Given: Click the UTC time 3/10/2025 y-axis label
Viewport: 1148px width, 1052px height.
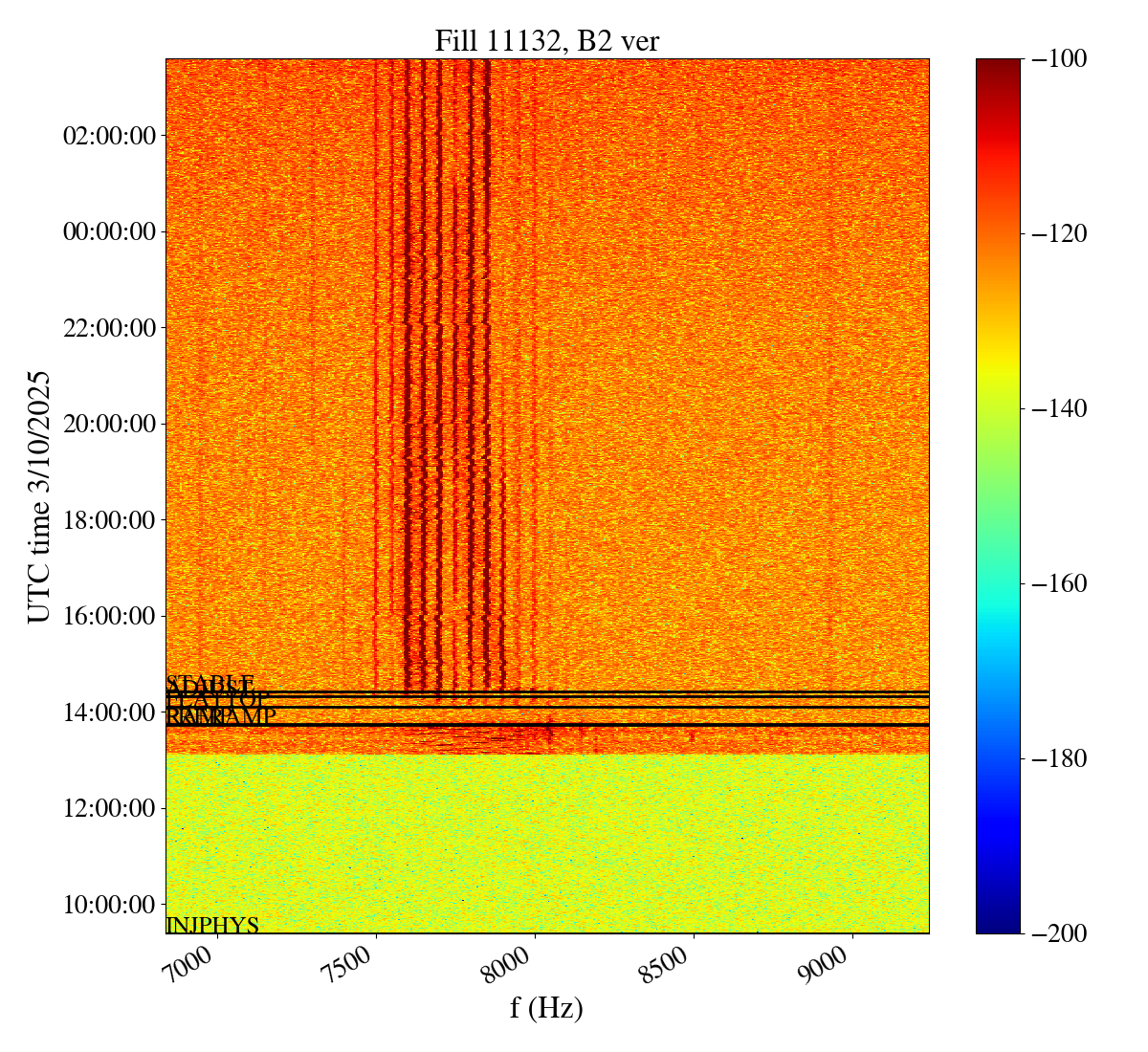Looking at the screenshot, I should pyautogui.click(x=39, y=496).
